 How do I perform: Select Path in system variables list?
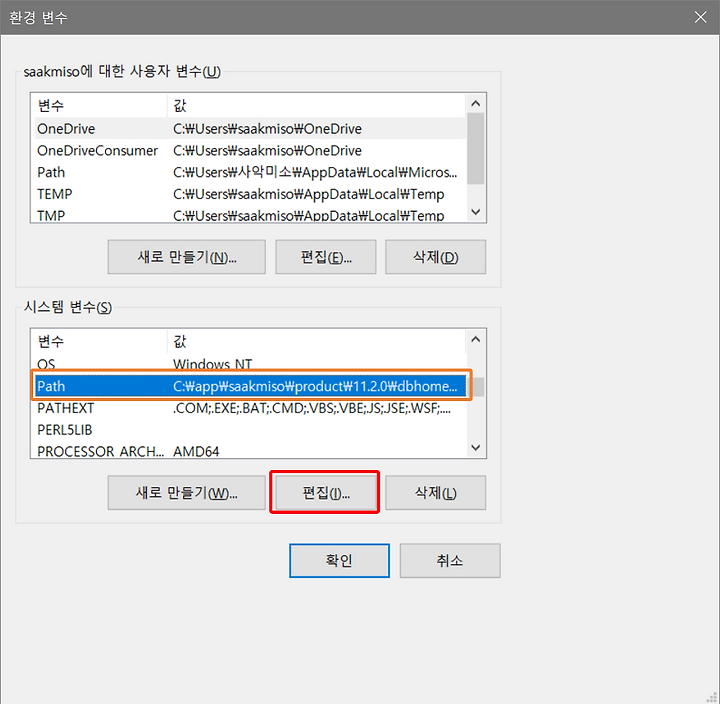[250, 386]
